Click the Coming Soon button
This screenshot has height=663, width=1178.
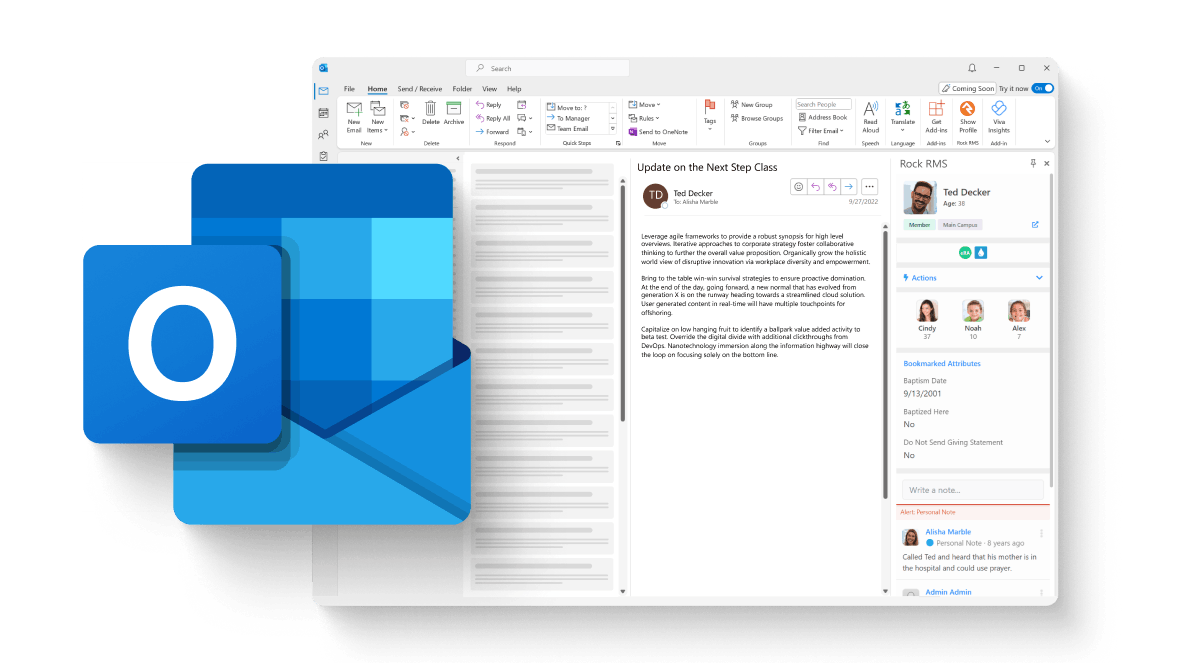968,89
